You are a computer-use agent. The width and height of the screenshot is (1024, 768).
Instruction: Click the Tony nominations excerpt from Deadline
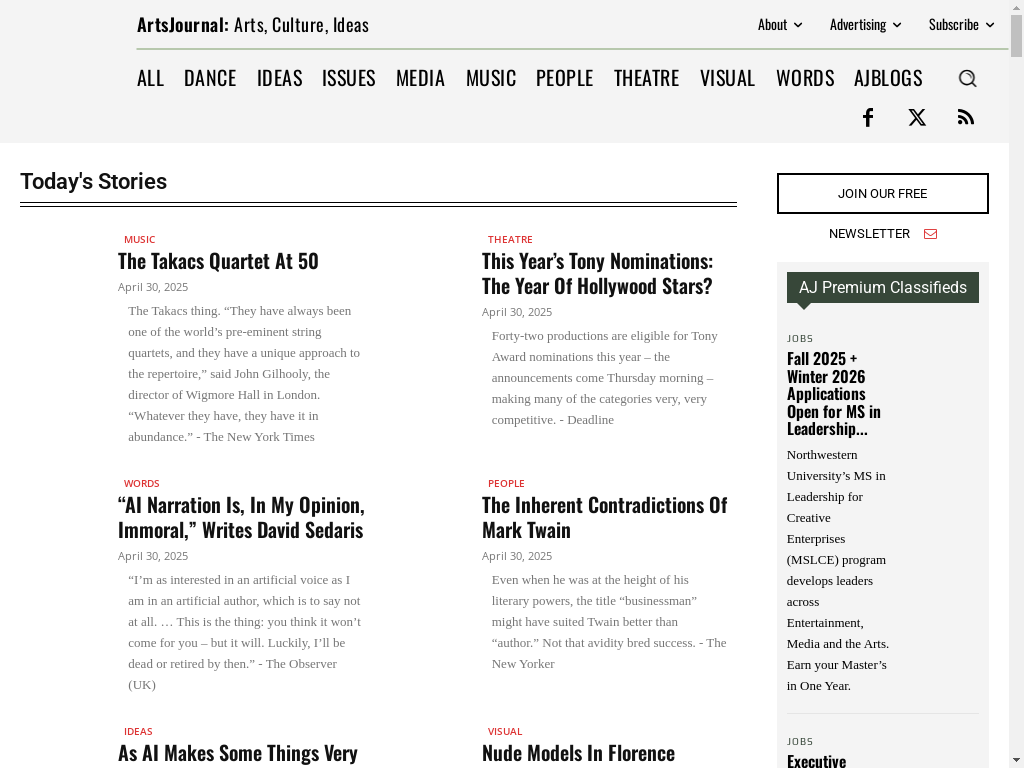point(605,377)
